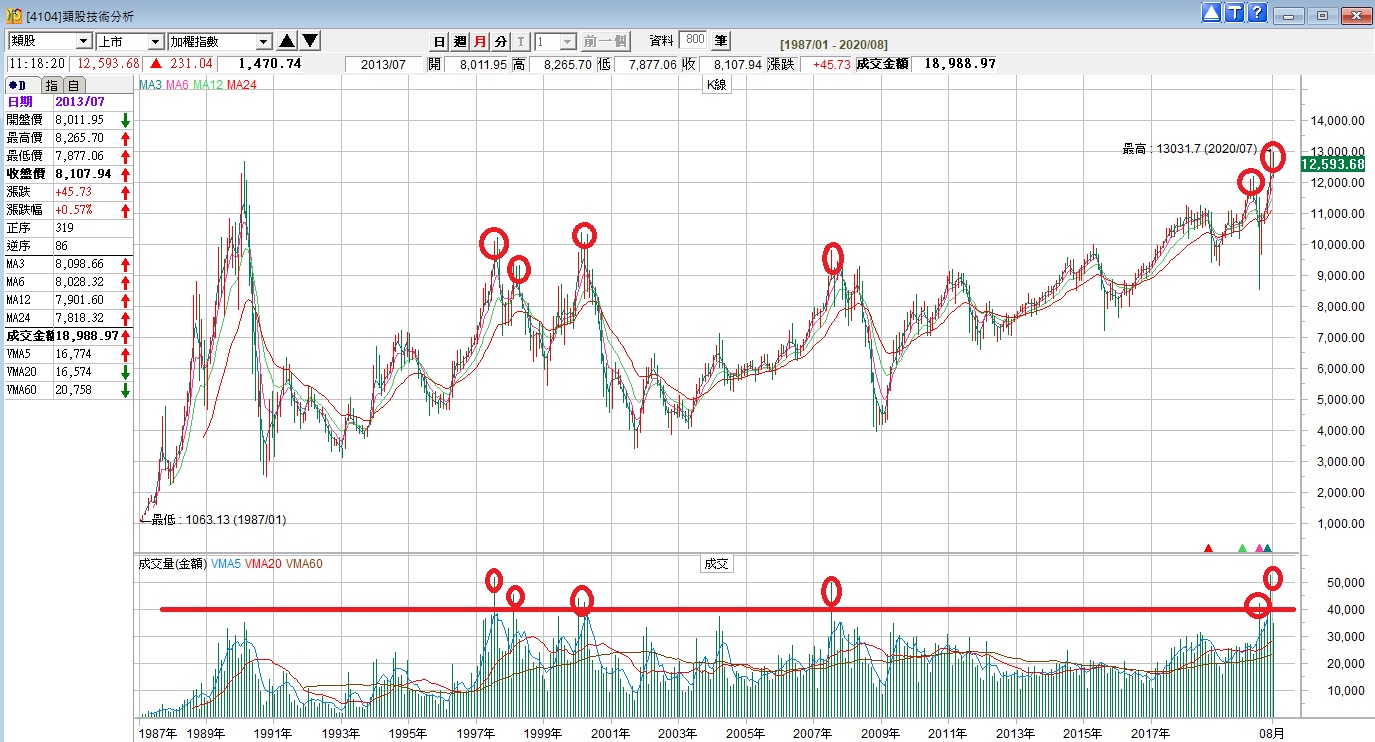The width and height of the screenshot is (1375, 742).
Task: Select the D data tab
Action: [23, 85]
